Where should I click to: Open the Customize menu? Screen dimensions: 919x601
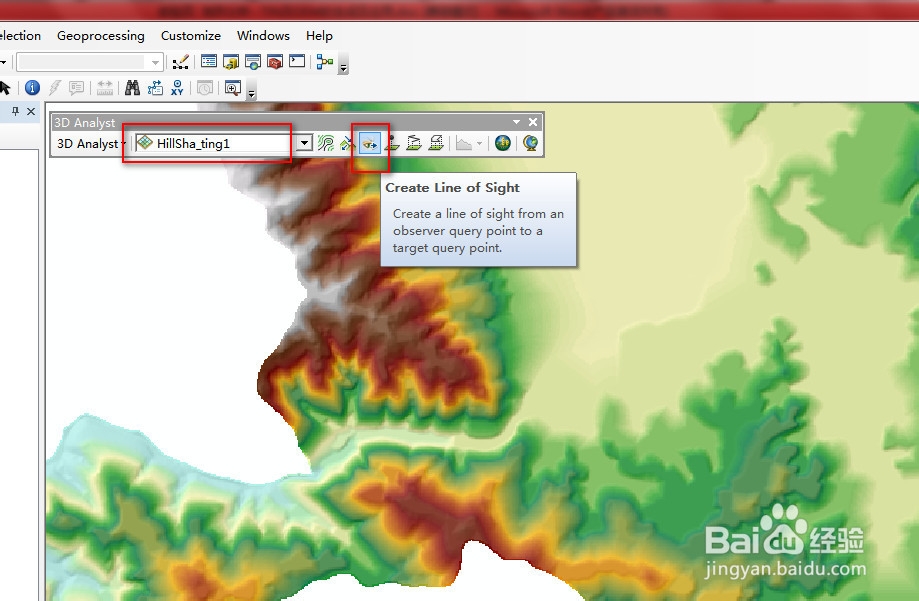point(191,36)
